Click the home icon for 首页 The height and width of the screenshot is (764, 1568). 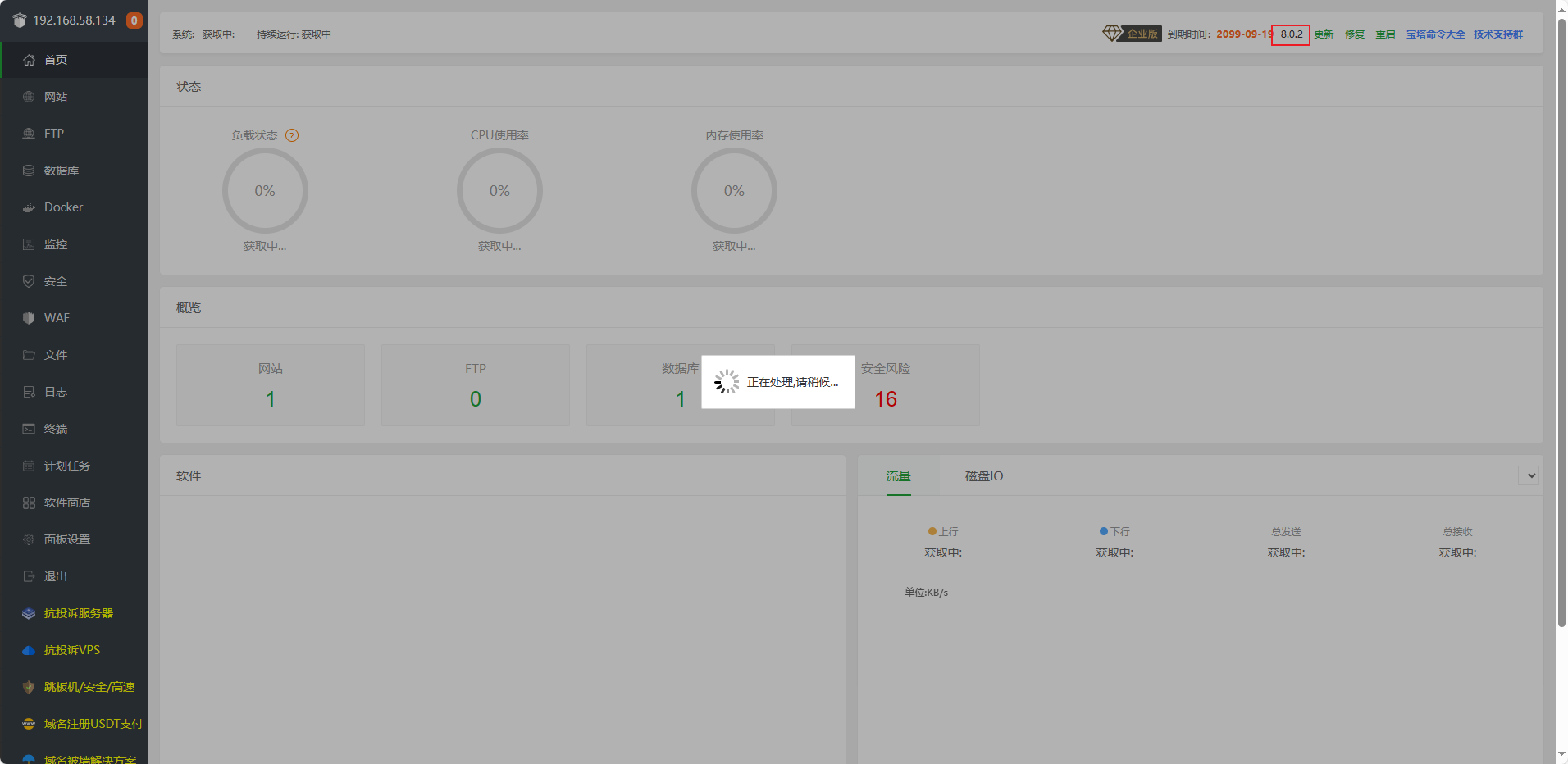coord(29,60)
